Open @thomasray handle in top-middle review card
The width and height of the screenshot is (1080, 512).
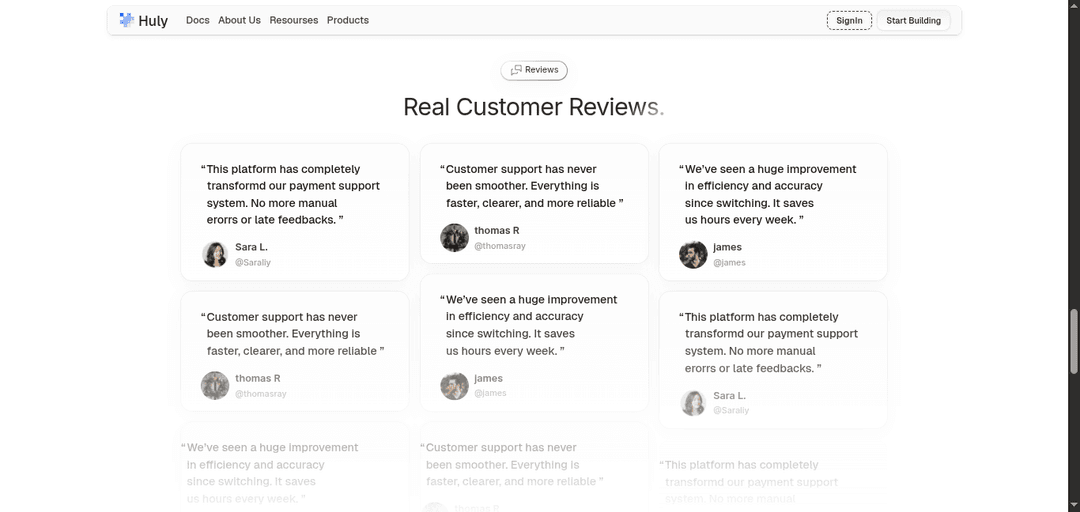tap(500, 246)
